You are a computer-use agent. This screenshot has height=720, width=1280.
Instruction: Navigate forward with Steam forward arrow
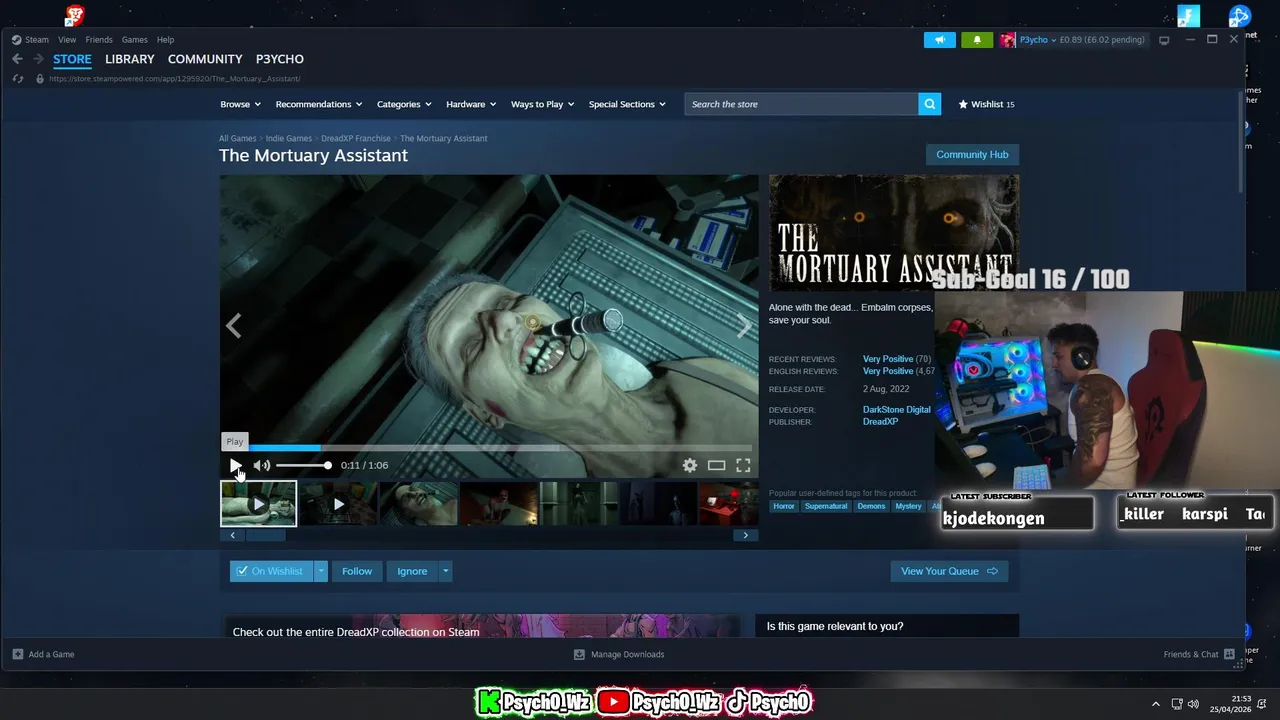coord(38,59)
